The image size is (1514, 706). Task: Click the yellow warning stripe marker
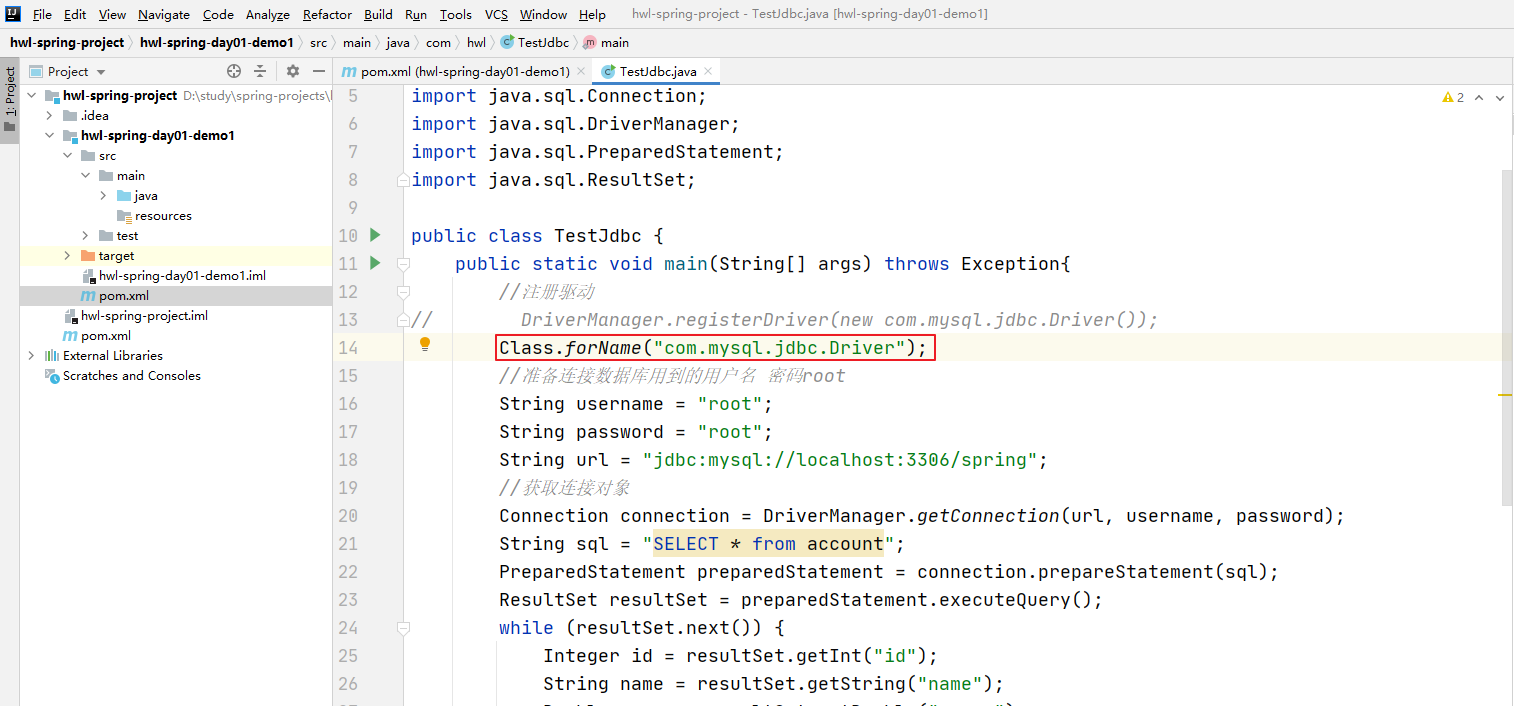click(x=1505, y=395)
